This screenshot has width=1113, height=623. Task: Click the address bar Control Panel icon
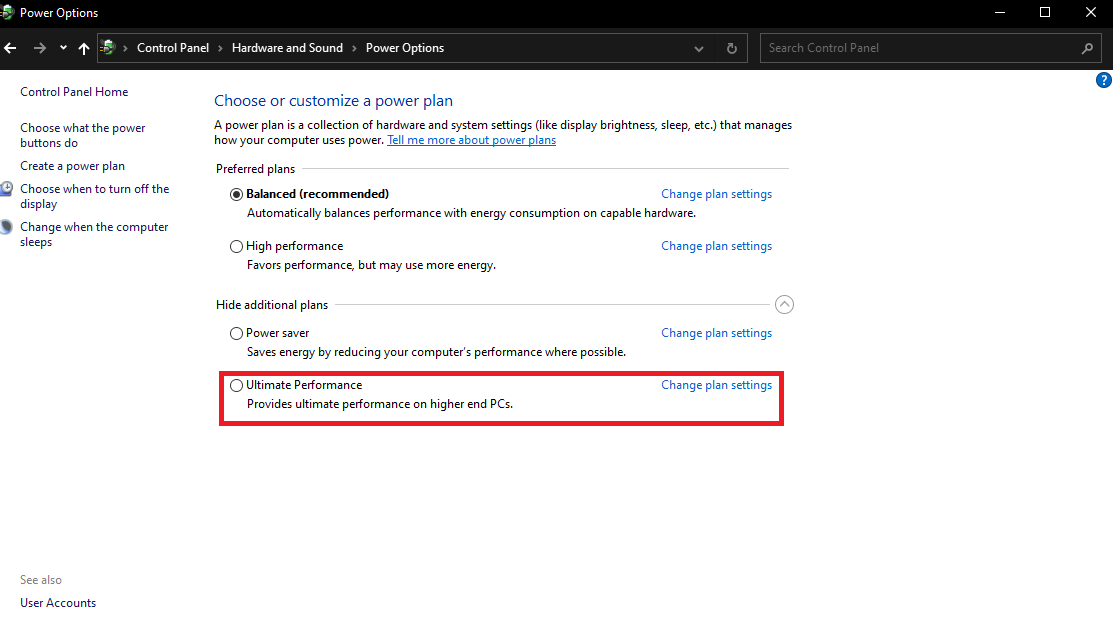[108, 48]
